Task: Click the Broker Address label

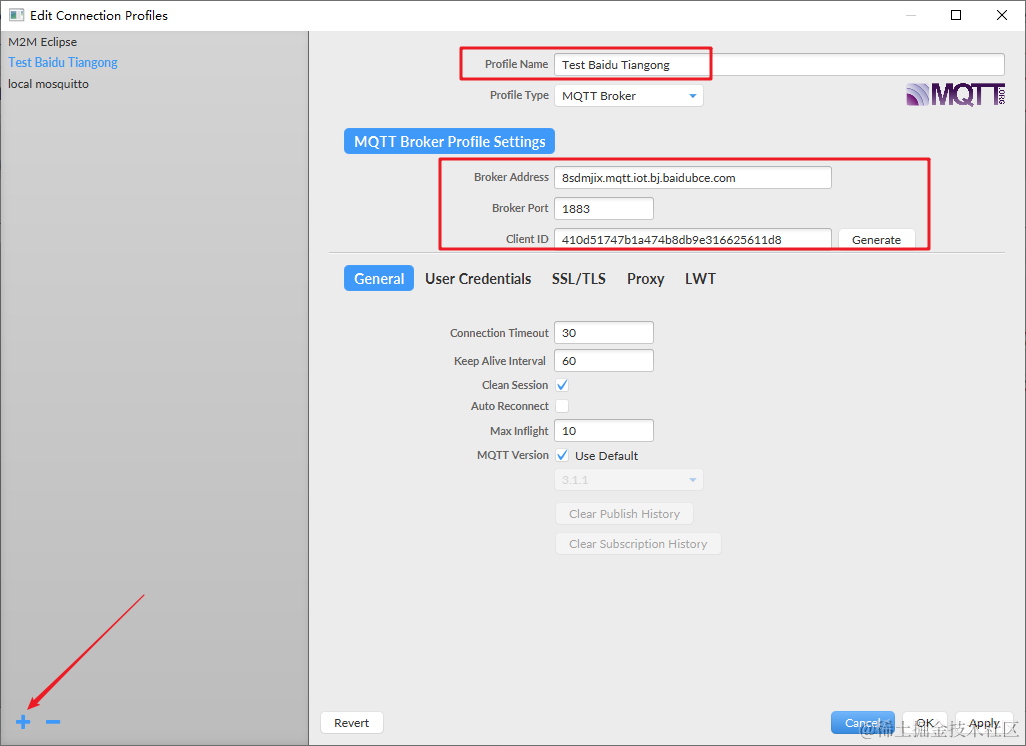Action: click(x=511, y=177)
